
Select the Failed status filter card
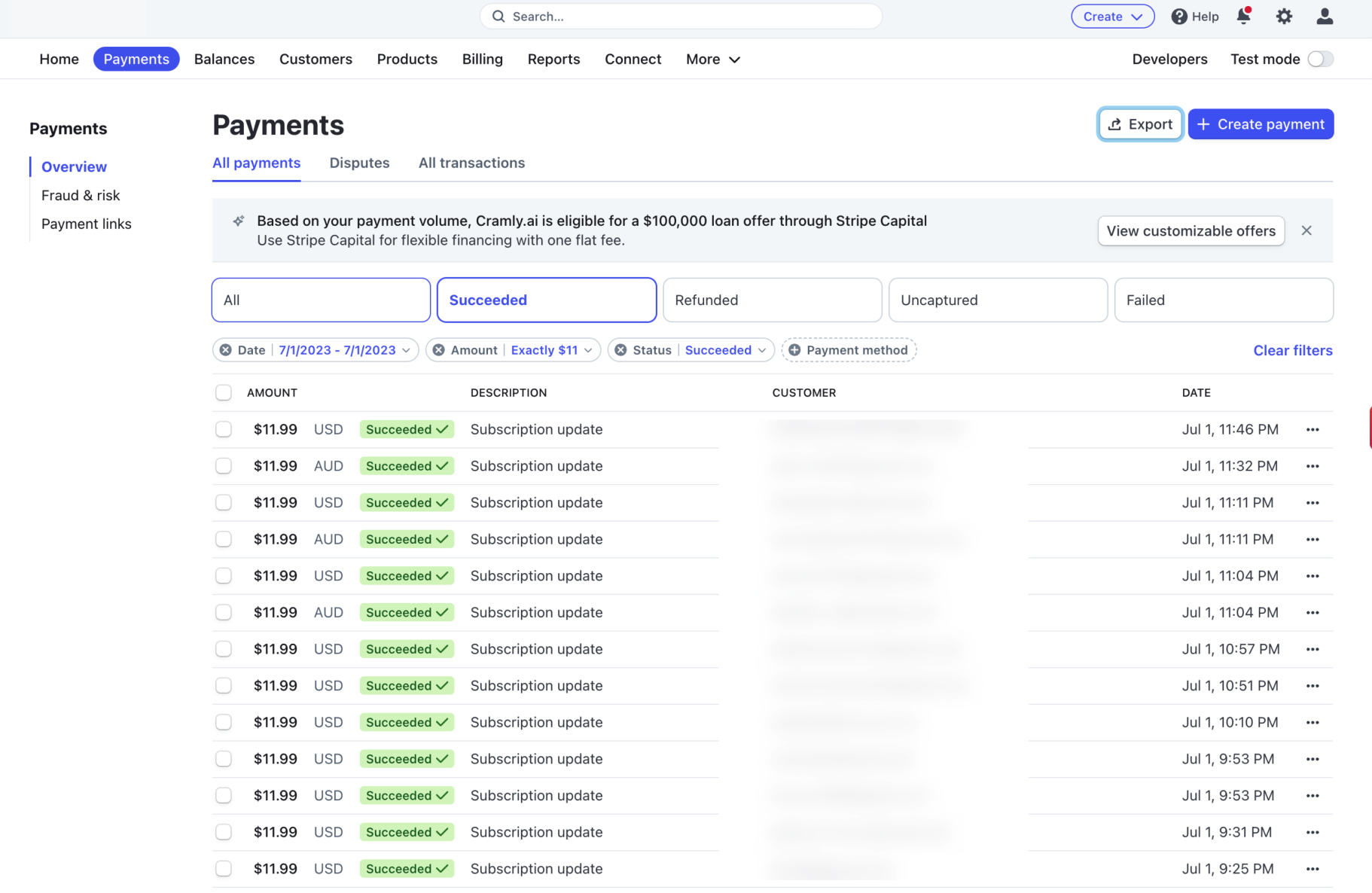click(x=1224, y=300)
